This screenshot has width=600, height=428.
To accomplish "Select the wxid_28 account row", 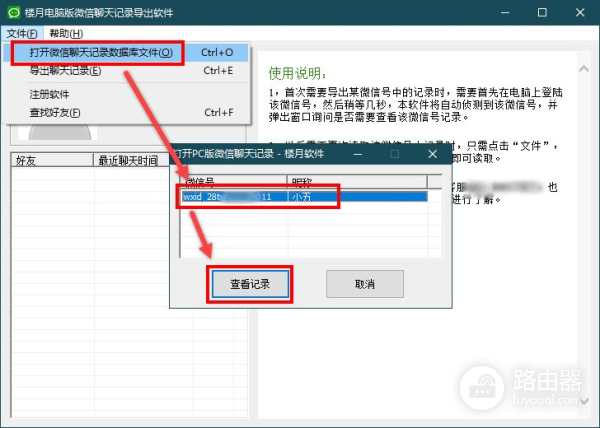I will click(x=305, y=197).
